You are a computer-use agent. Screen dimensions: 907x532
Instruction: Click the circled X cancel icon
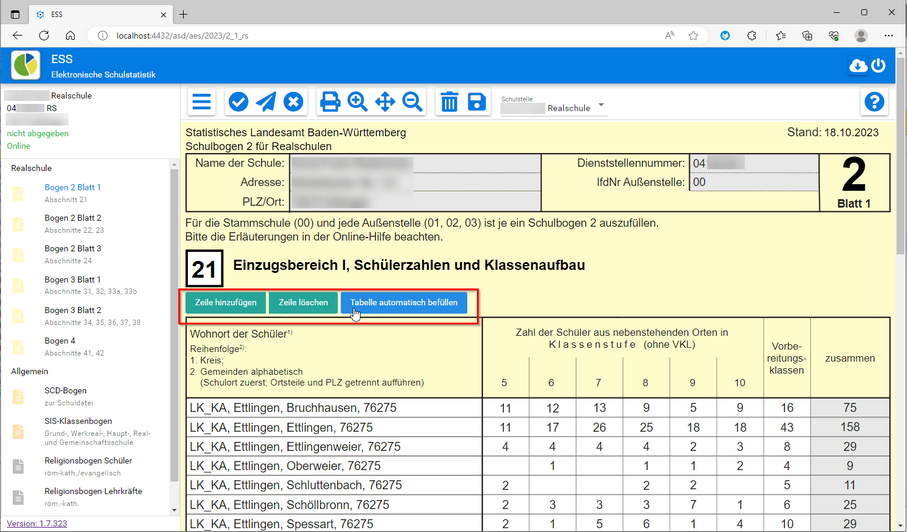point(293,102)
